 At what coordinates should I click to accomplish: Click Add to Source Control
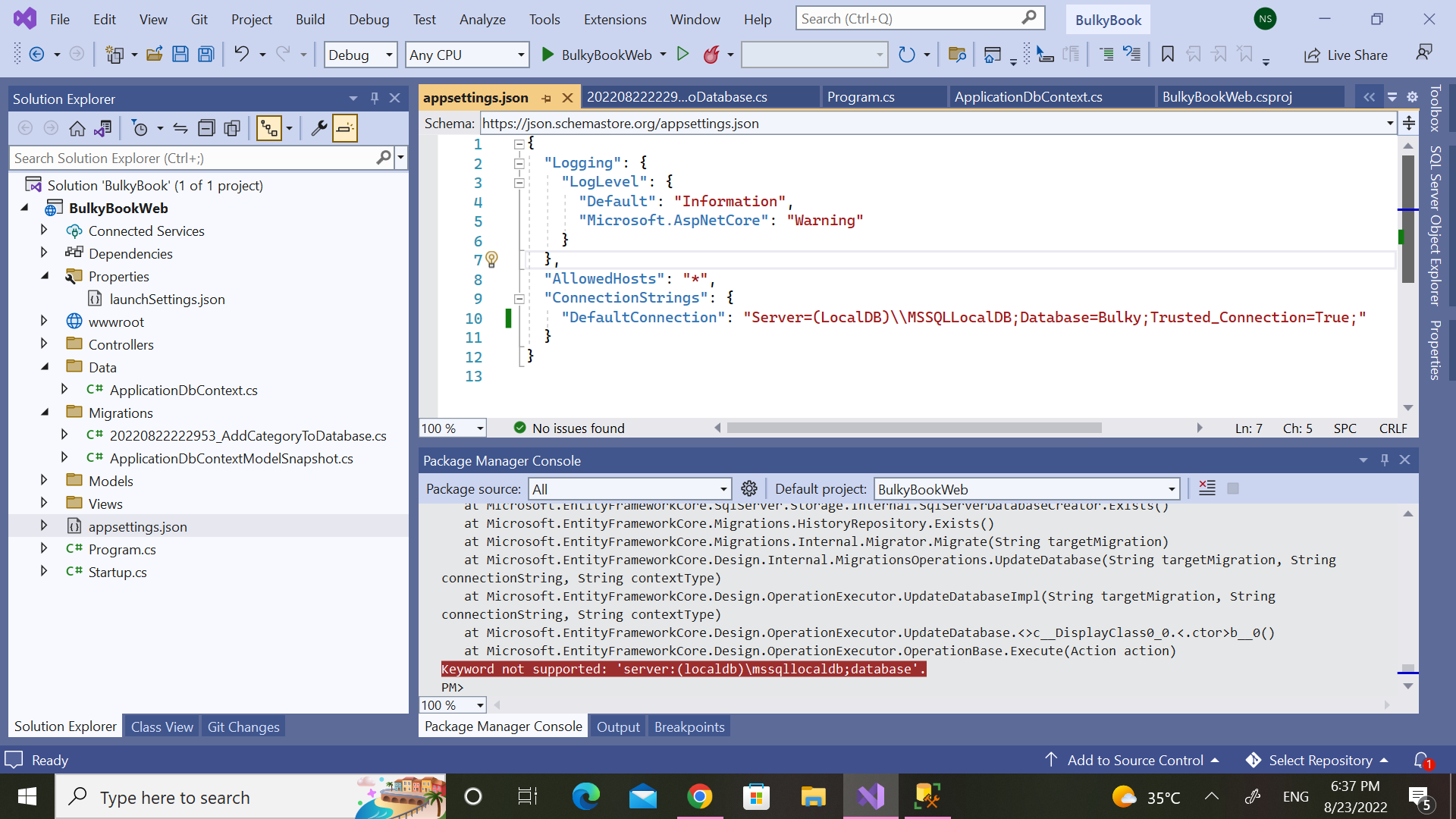click(x=1131, y=760)
